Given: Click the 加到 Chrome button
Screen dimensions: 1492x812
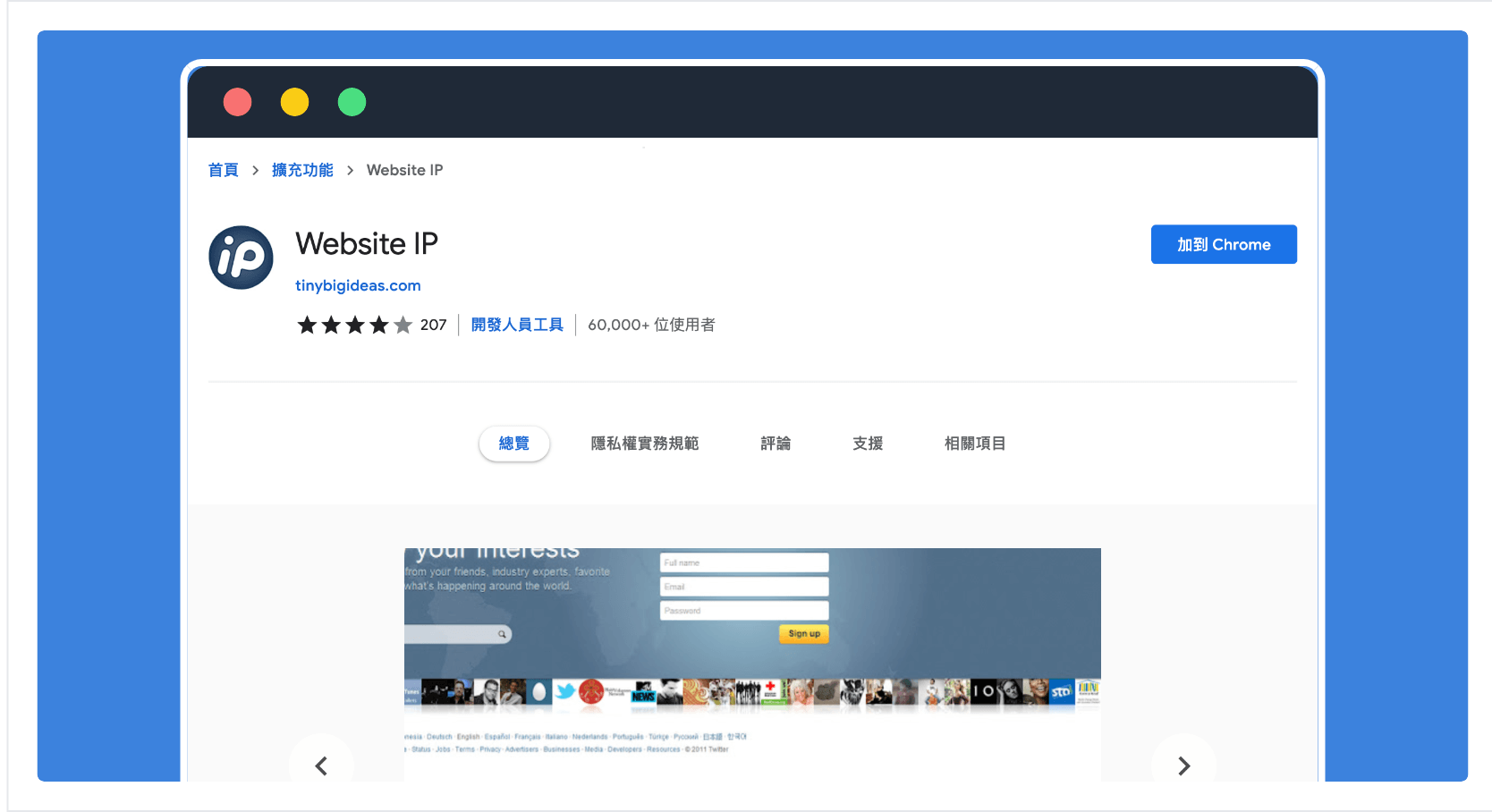Looking at the screenshot, I should pyautogui.click(x=1223, y=244).
